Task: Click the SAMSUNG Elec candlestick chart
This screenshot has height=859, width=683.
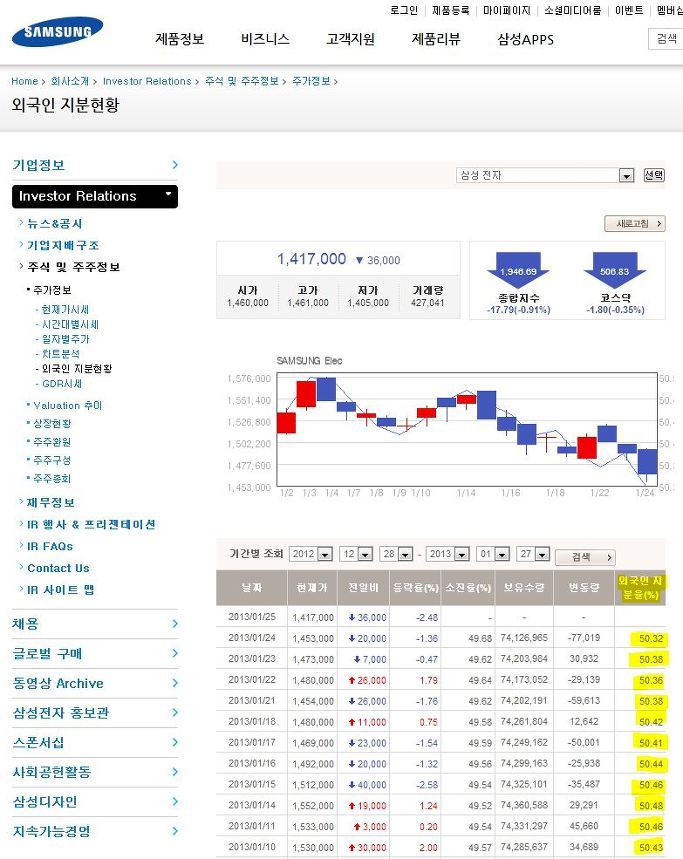Action: (467, 430)
